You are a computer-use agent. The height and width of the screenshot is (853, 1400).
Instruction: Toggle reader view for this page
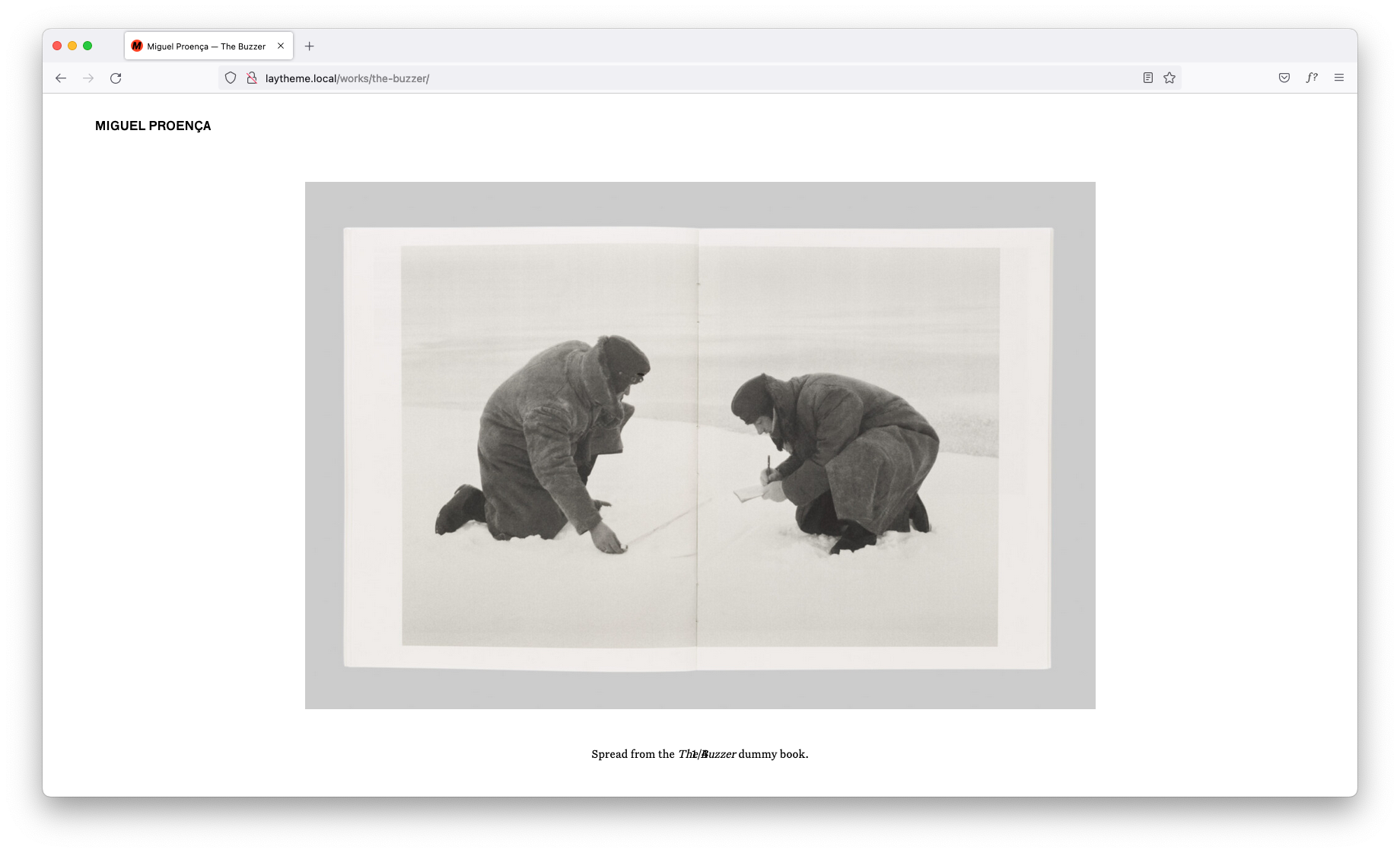coord(1147,78)
